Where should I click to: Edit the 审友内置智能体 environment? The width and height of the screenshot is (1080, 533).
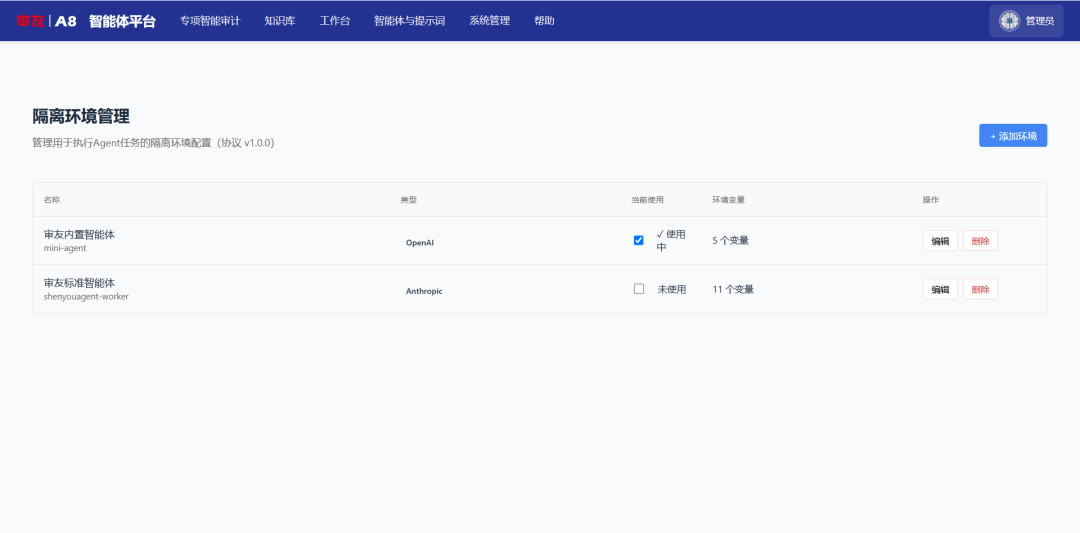(x=940, y=241)
